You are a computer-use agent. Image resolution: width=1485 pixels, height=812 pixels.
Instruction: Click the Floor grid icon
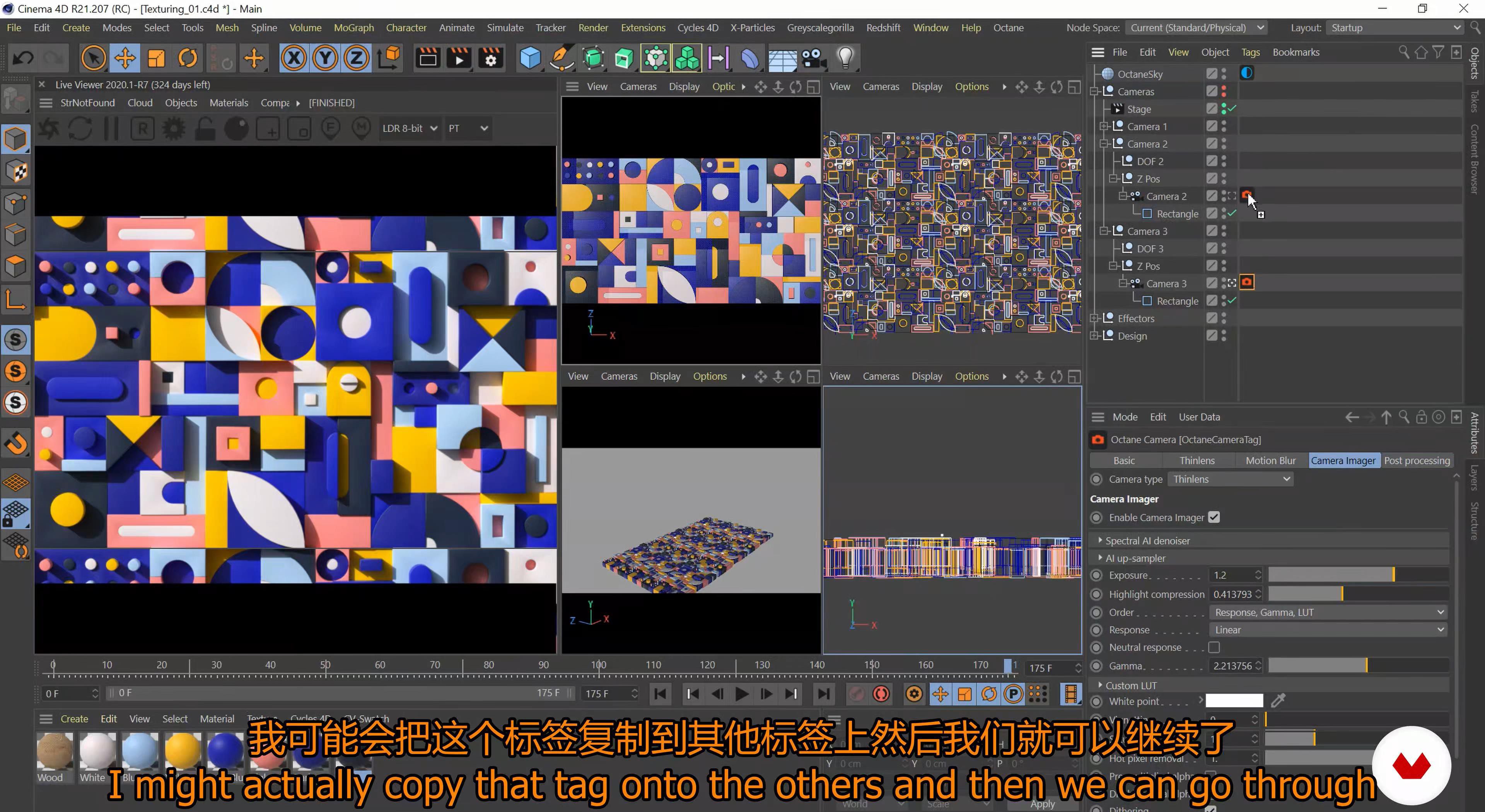pyautogui.click(x=782, y=58)
